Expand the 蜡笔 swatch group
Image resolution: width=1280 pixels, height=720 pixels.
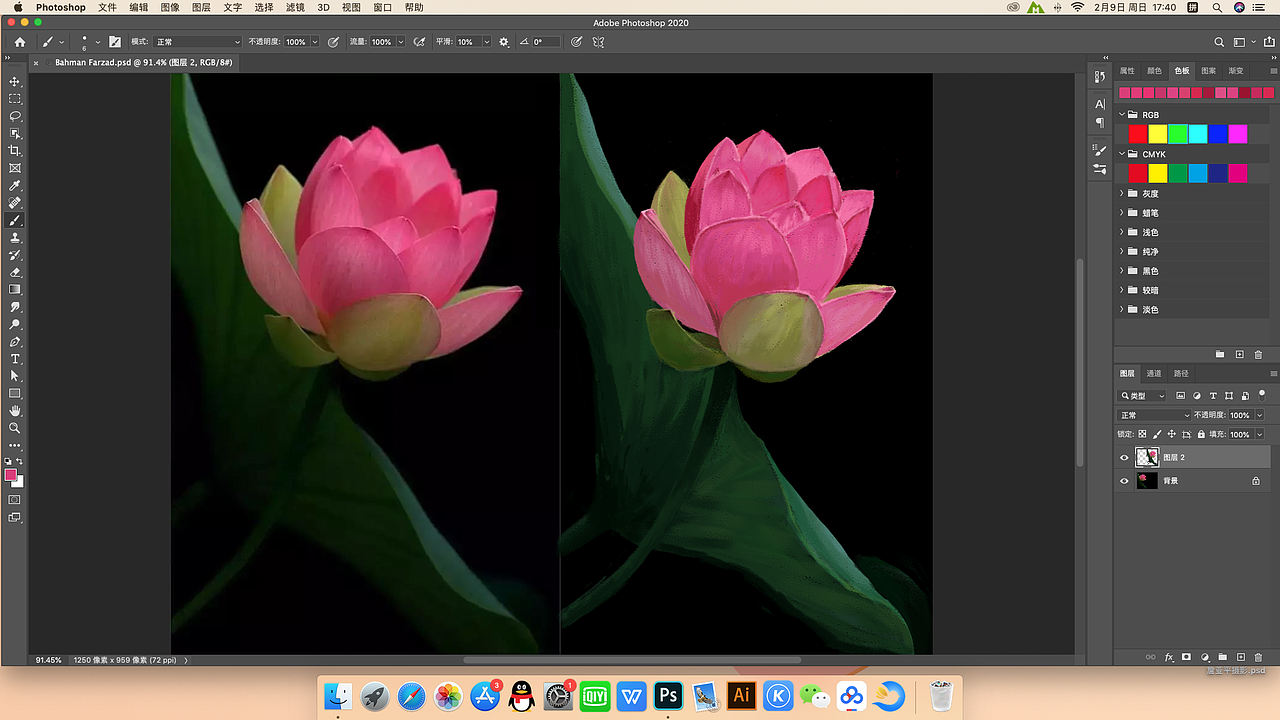click(1122, 213)
